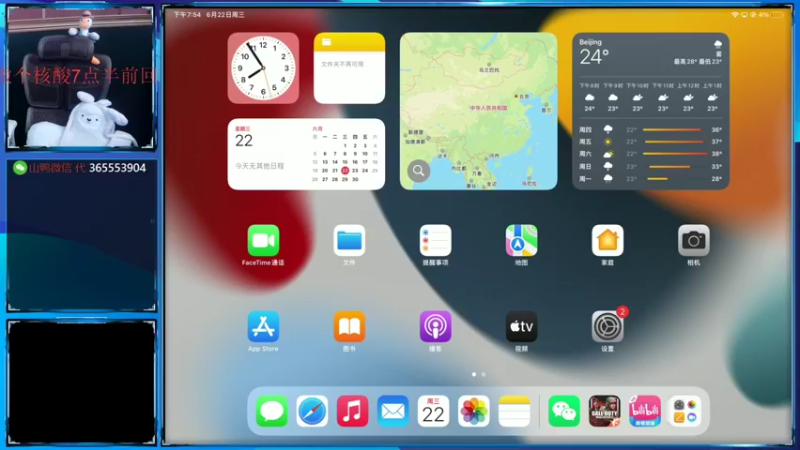Open the Home app
The width and height of the screenshot is (800, 450).
[607, 240]
